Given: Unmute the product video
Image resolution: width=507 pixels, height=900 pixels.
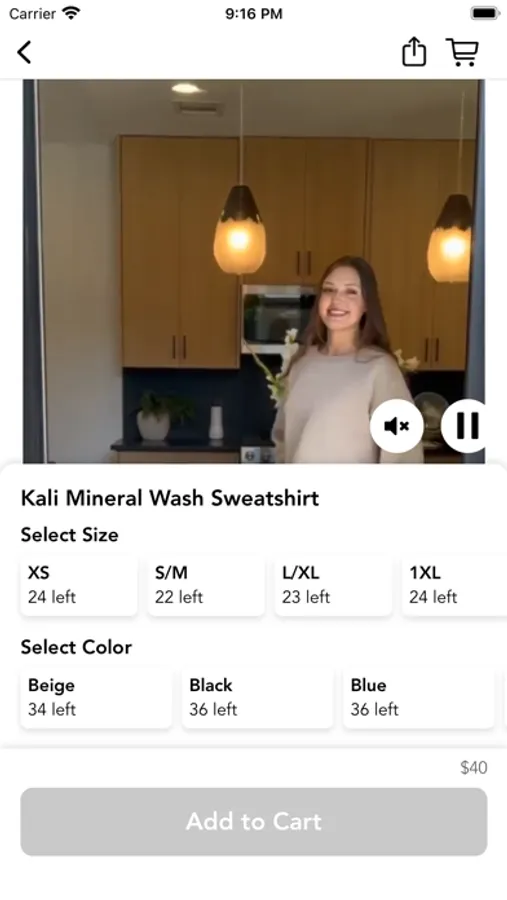Looking at the screenshot, I should coord(397,426).
